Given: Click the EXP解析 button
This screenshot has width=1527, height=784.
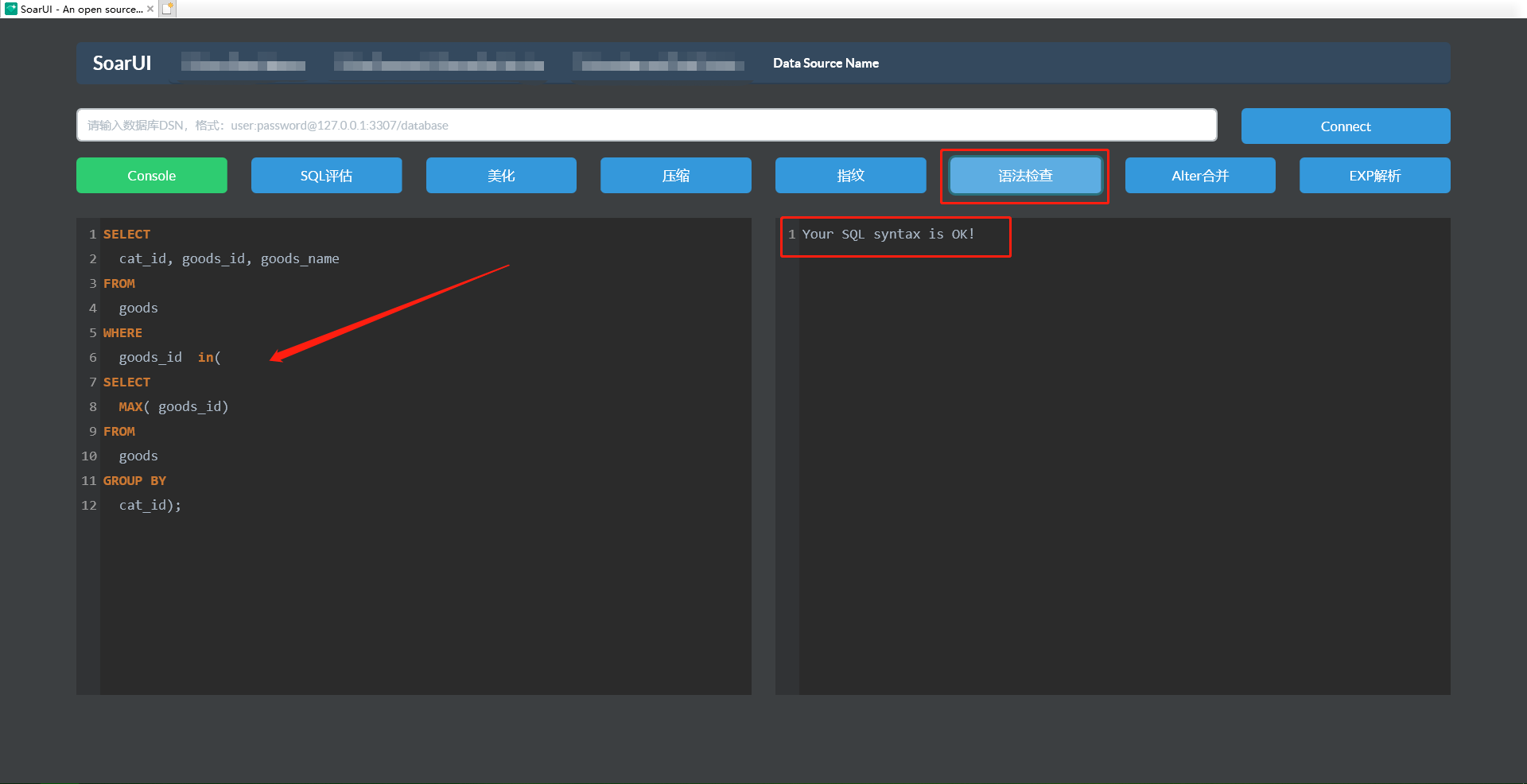Looking at the screenshot, I should click(x=1375, y=176).
